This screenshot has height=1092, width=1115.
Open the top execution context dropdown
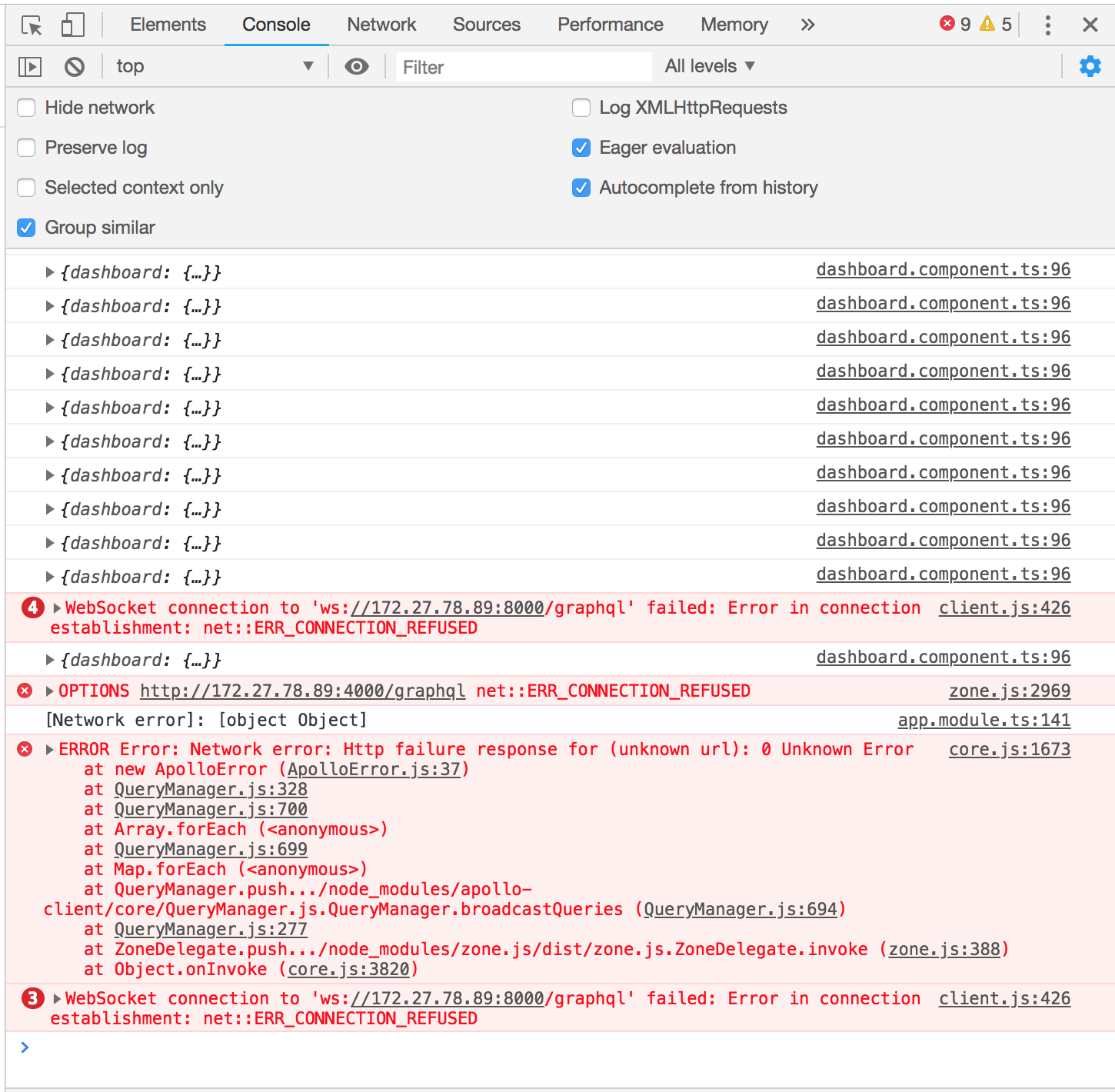(x=215, y=66)
